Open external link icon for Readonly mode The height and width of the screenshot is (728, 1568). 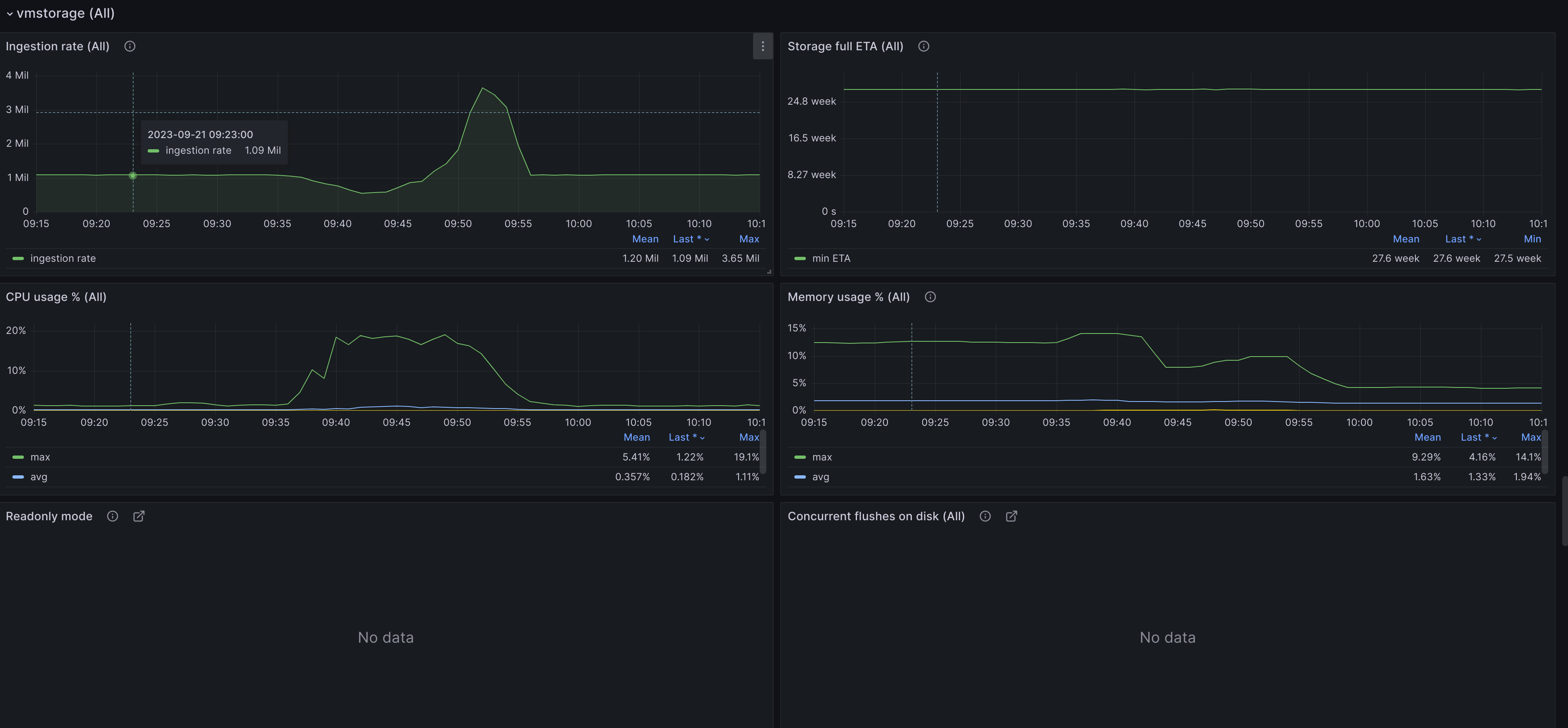(139, 516)
